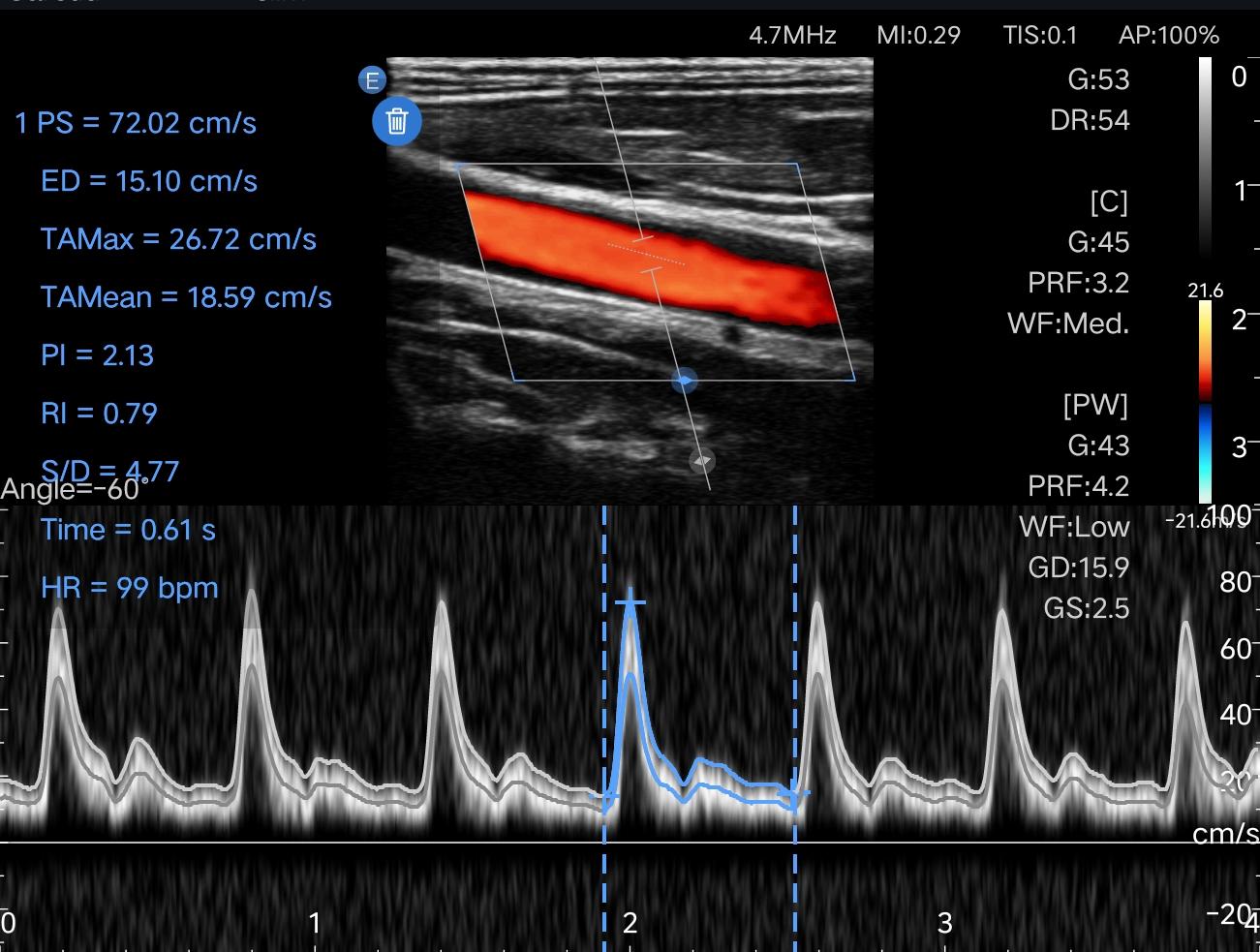The height and width of the screenshot is (952, 1260).
Task: Click the DR:54 dynamic range value
Action: (x=1090, y=120)
